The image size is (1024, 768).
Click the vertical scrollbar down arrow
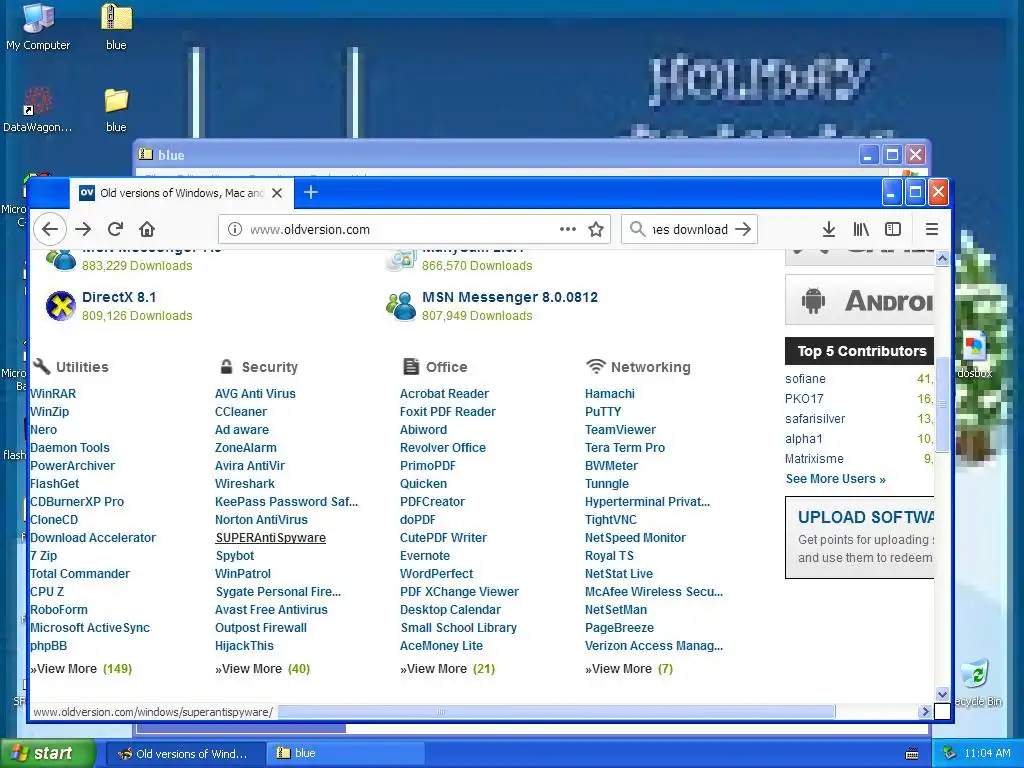pos(942,694)
